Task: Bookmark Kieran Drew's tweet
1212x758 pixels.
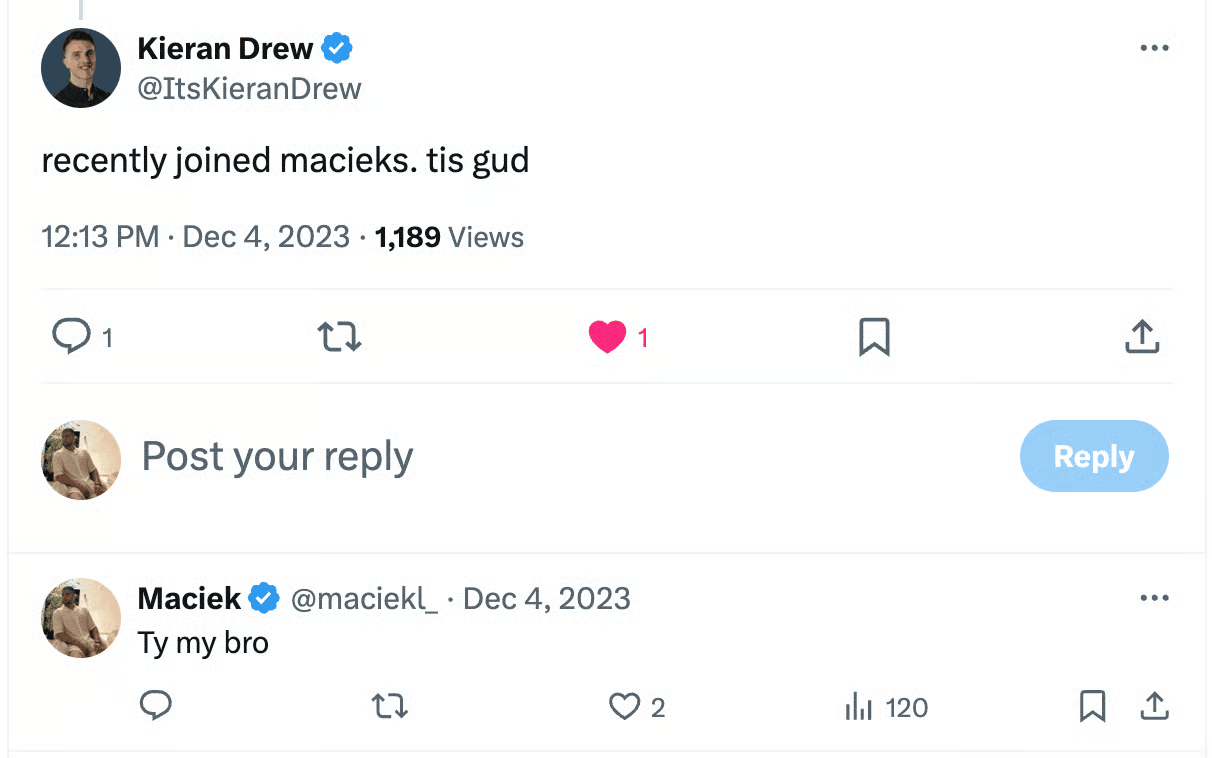Action: coord(874,337)
